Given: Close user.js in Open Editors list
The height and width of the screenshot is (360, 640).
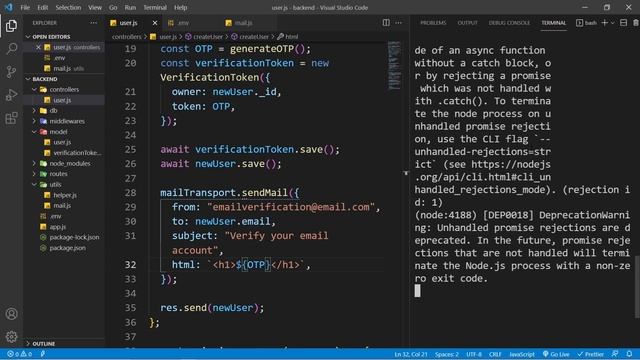Looking at the screenshot, I should pos(38,47).
